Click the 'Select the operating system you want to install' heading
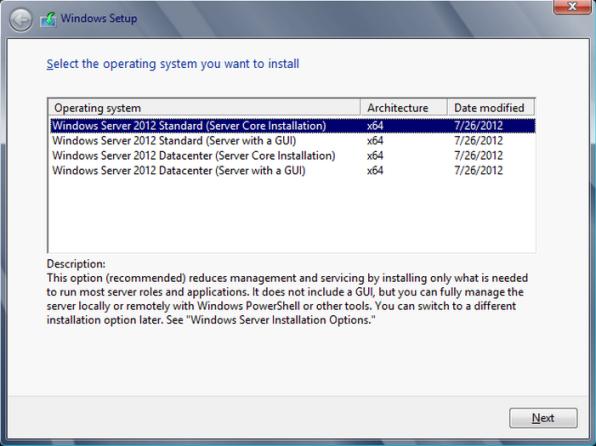596x446 pixels. 173,64
